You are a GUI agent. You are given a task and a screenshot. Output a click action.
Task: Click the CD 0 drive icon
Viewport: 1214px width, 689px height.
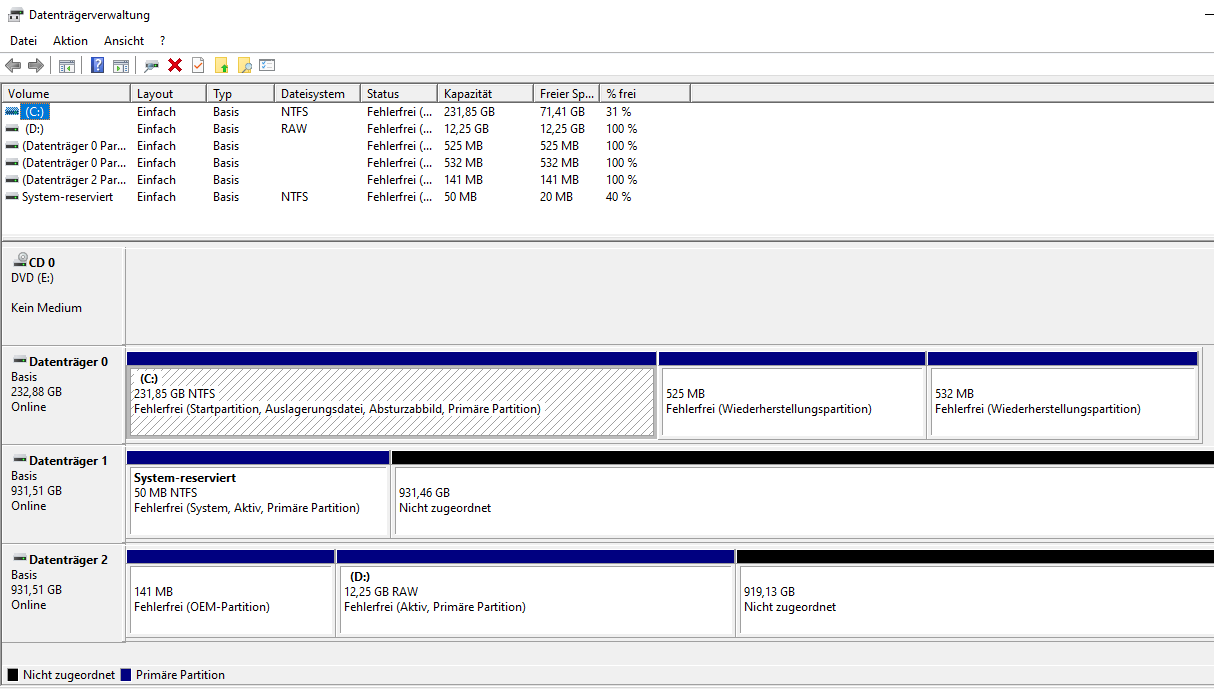[x=21, y=260]
